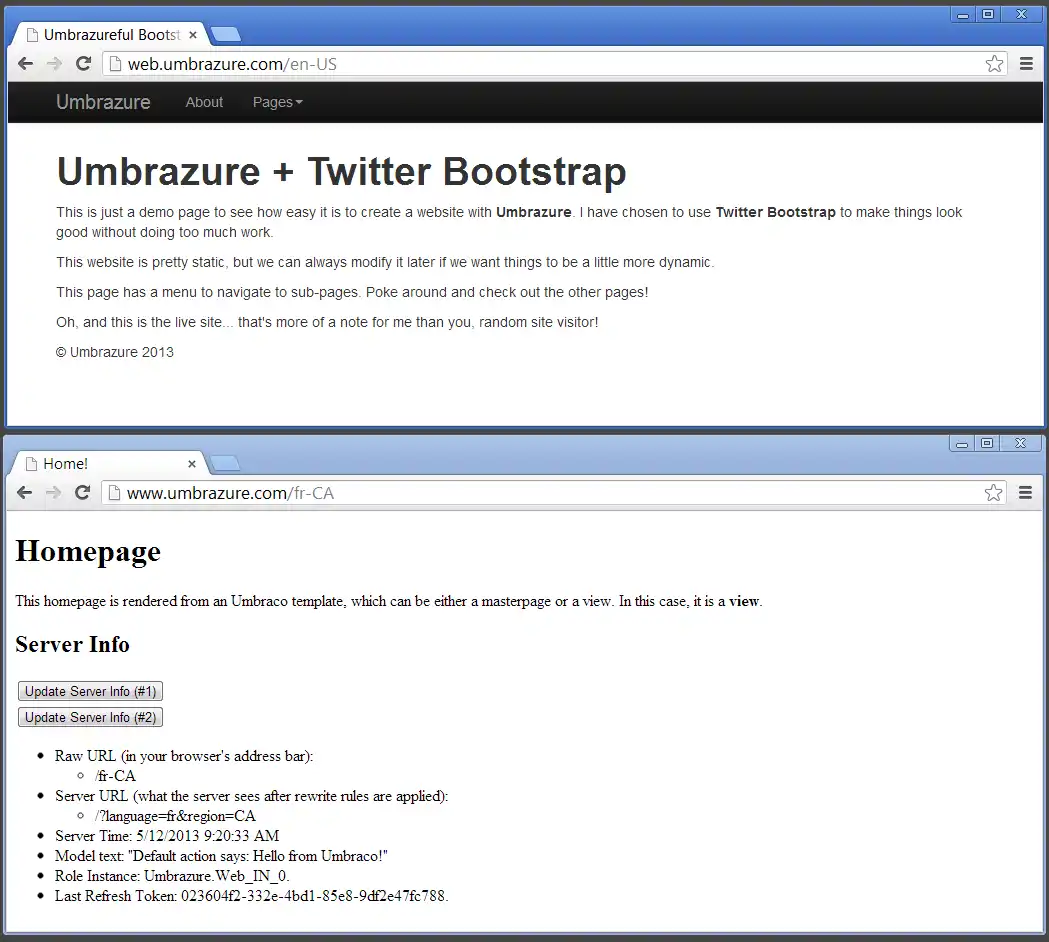The image size is (1049, 942).
Task: Click the Umbrazure + Twitter Bootstrap heading
Action: coord(342,171)
